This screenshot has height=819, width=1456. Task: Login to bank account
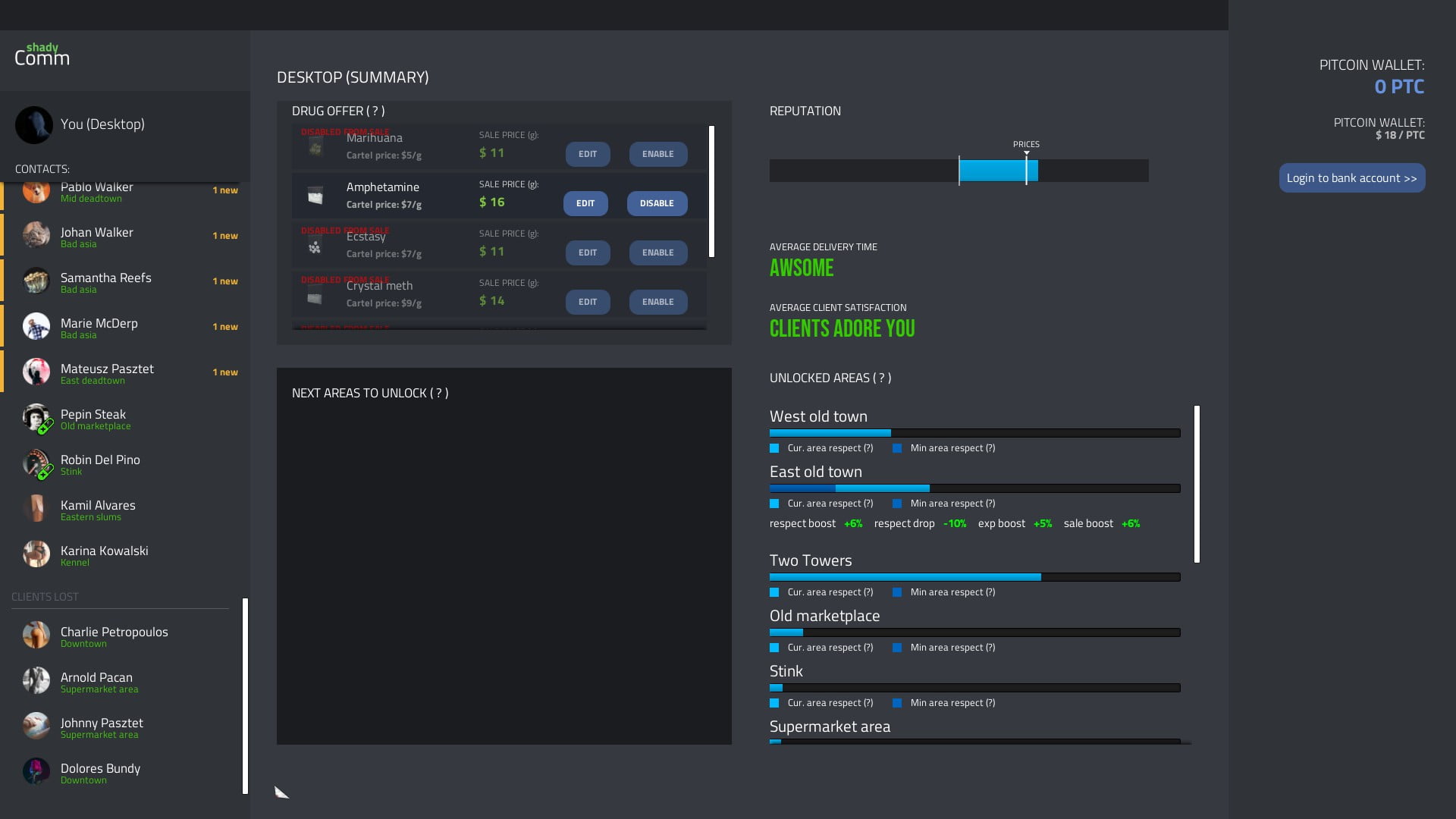1351,178
